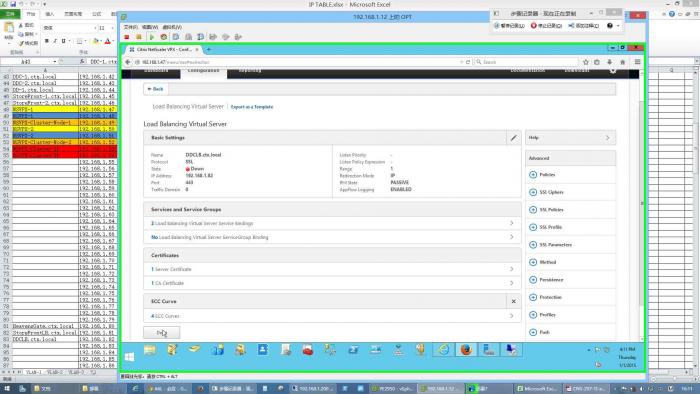Viewport: 700px width, 394px height.
Task: Toggle italic in the Excel ribbon
Action: [x=55, y=41]
